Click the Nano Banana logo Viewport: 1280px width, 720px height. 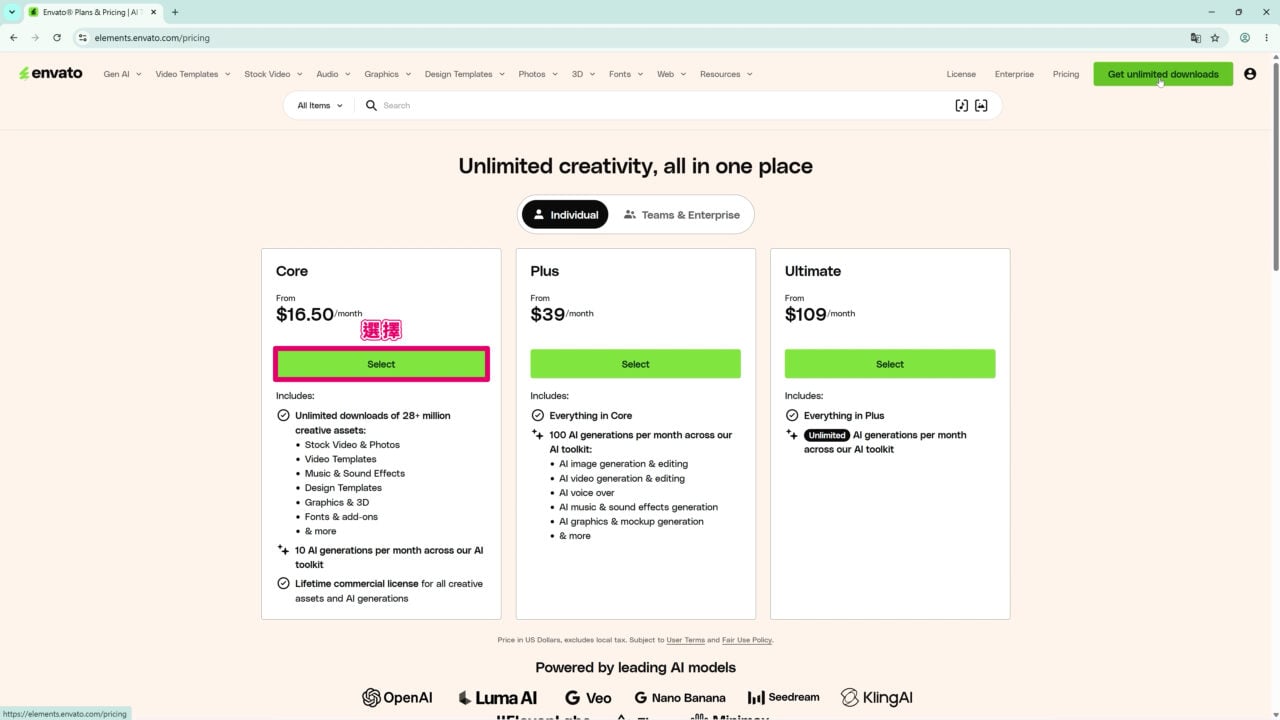[x=680, y=697]
